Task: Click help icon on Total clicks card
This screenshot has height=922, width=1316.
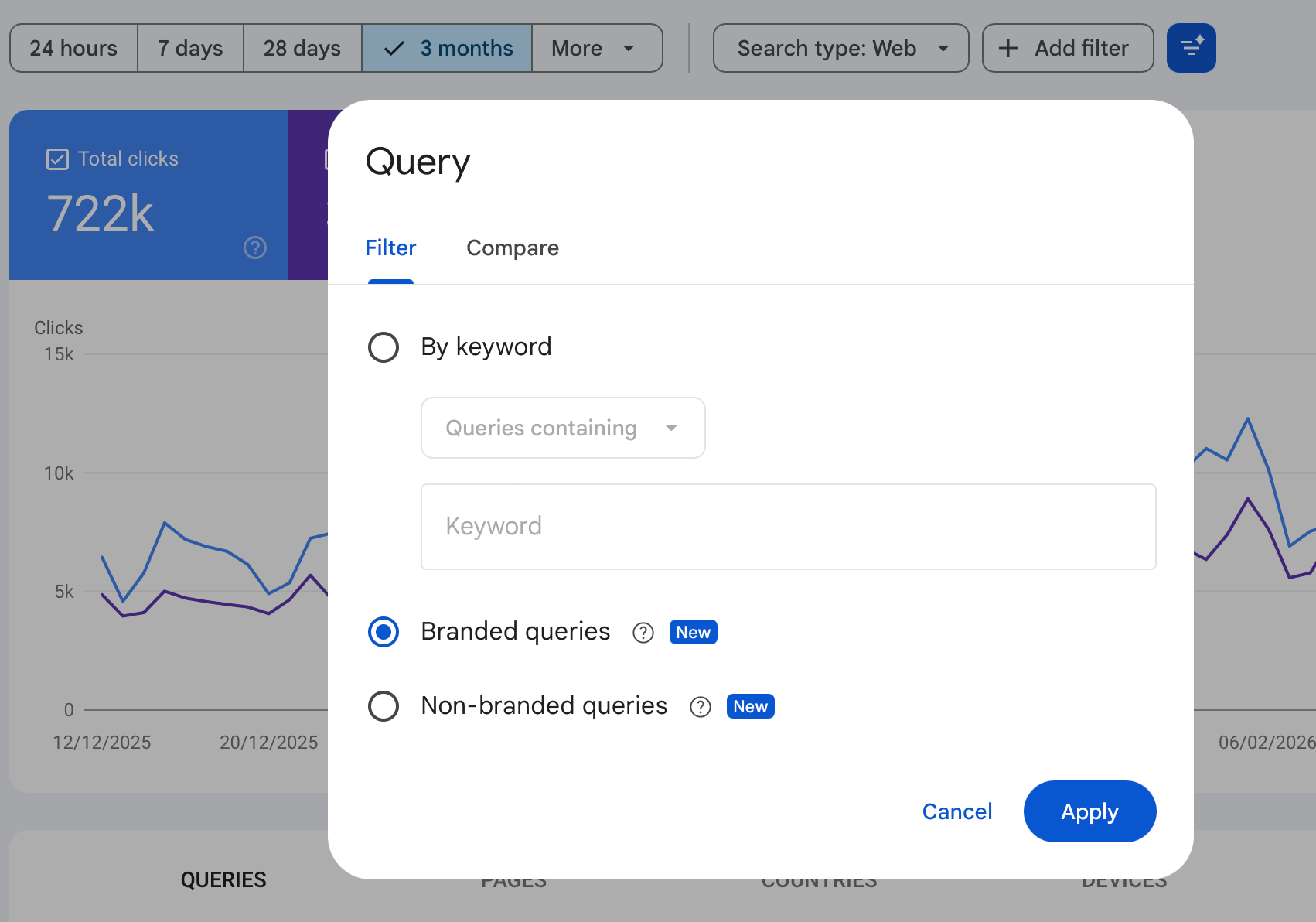Action: [255, 248]
